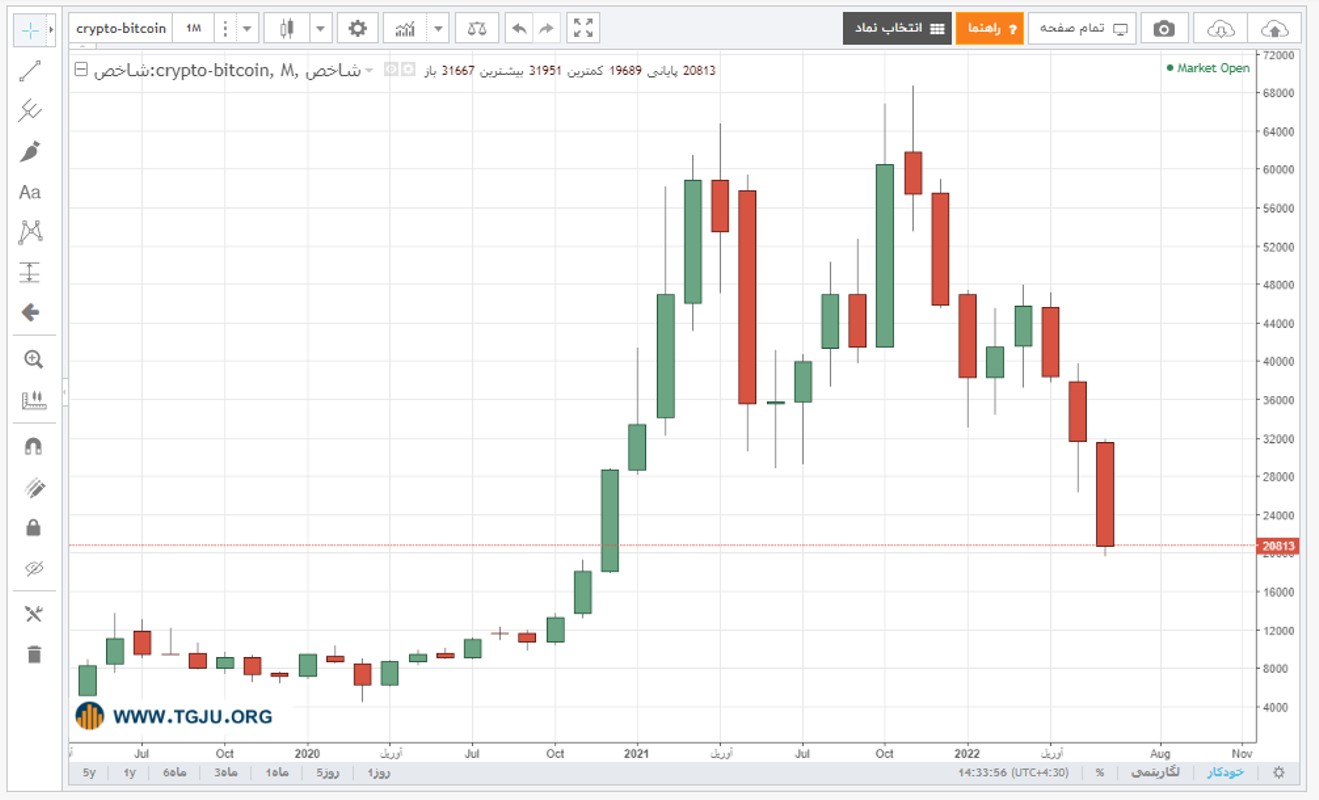Open the indicators dropdown arrow
The width and height of the screenshot is (1319, 800).
(438, 28)
